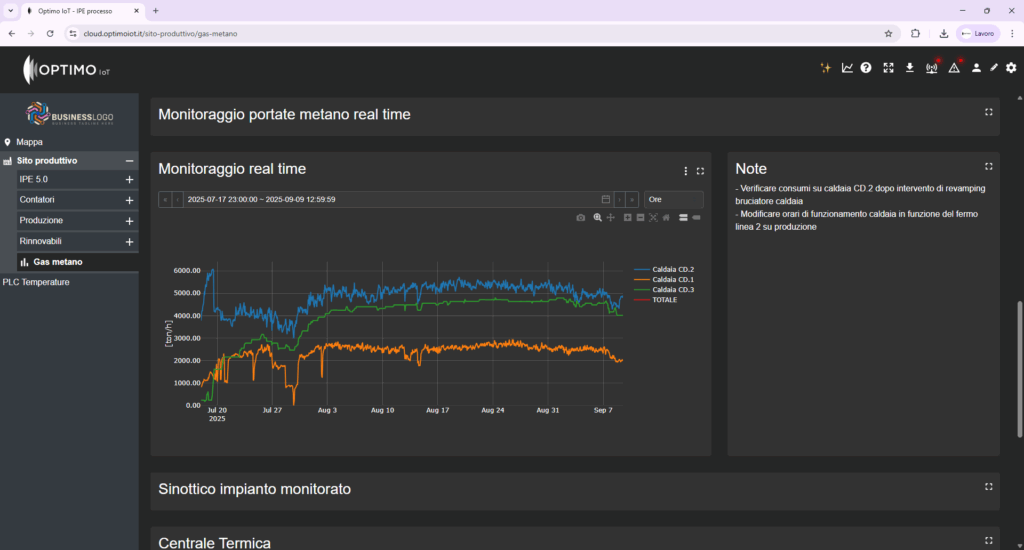Open the Monitoraggio real time options menu
Image resolution: width=1024 pixels, height=550 pixels.
tap(685, 171)
